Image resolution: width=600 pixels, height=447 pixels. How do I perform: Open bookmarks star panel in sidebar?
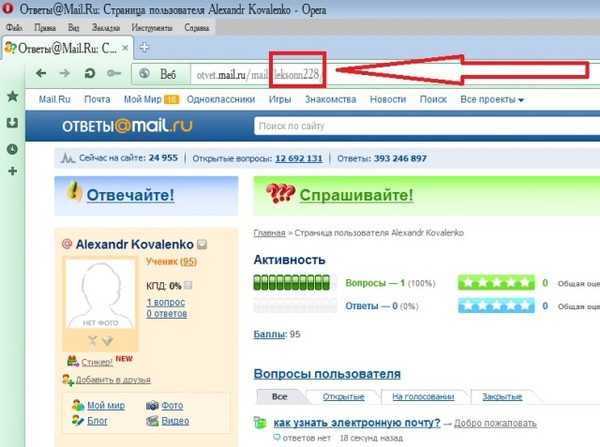[x=13, y=96]
